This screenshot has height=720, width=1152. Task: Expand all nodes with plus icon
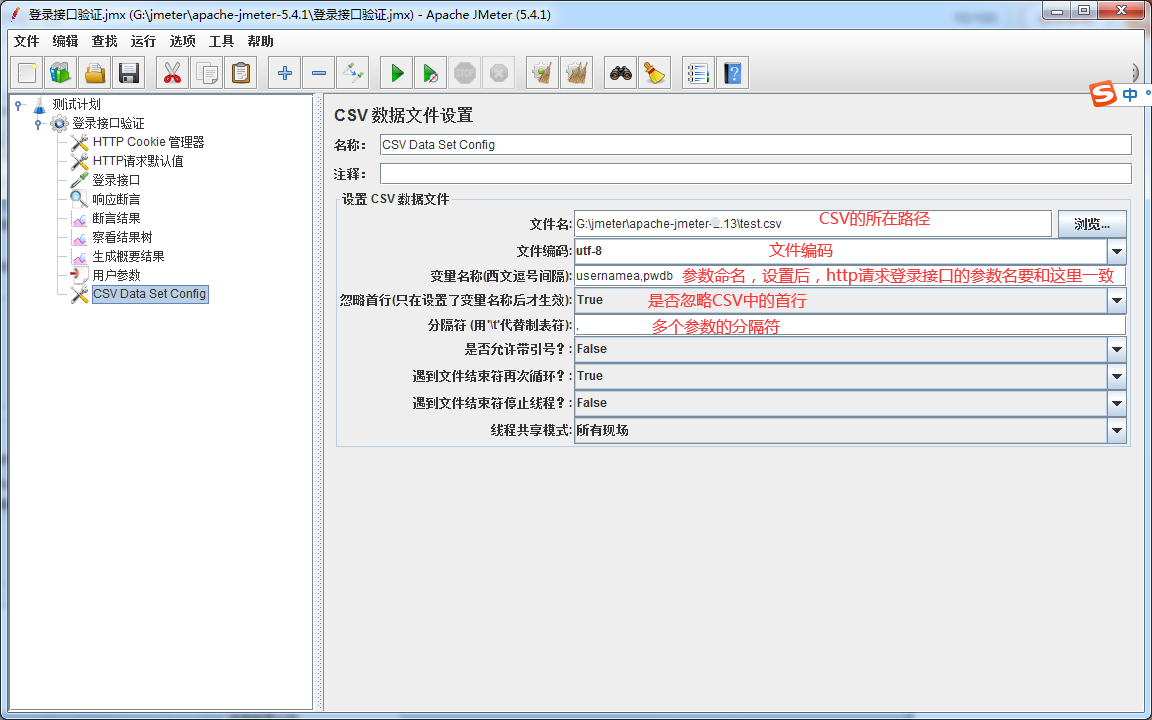tap(284, 73)
